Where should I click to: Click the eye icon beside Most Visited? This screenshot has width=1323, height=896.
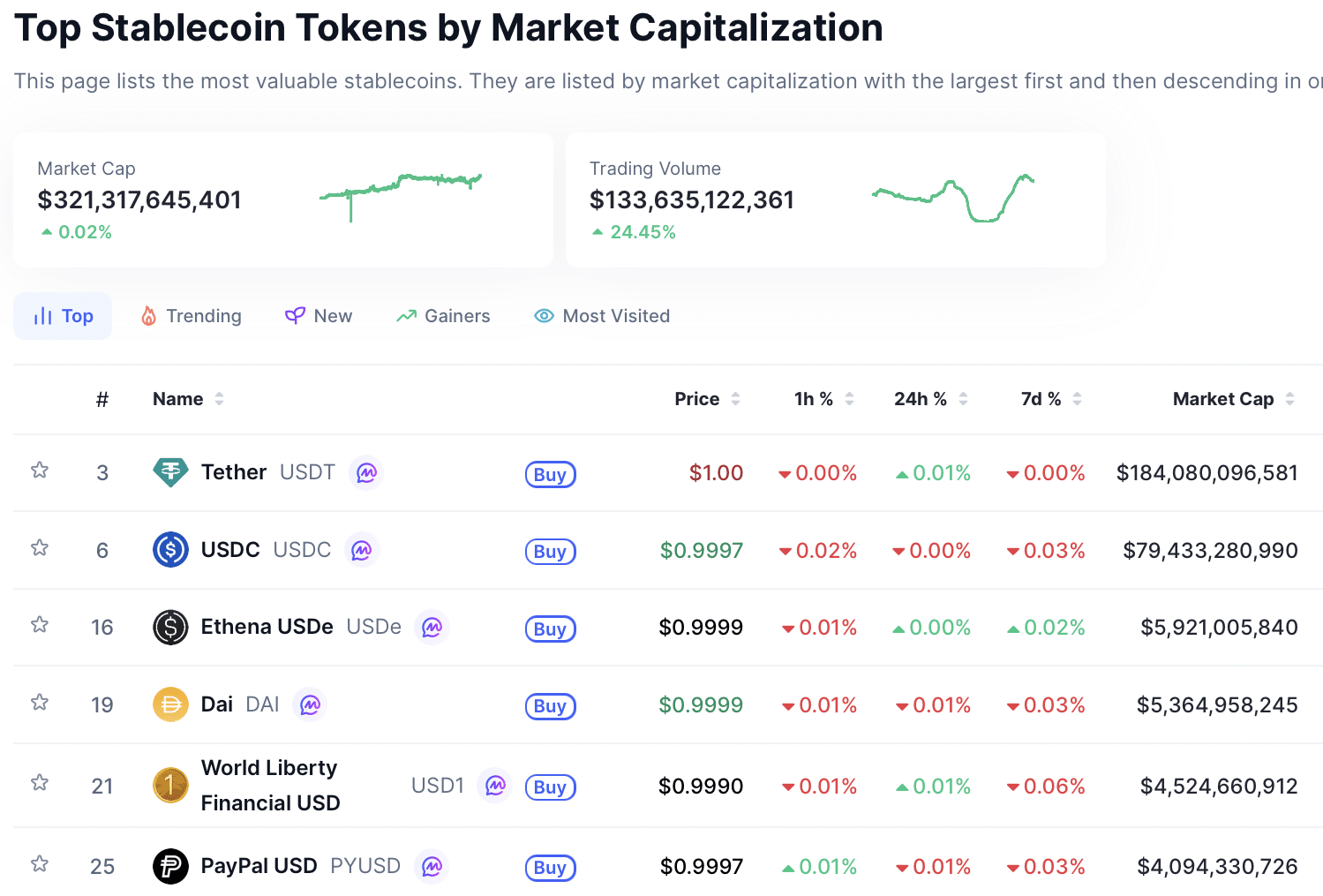coord(543,315)
